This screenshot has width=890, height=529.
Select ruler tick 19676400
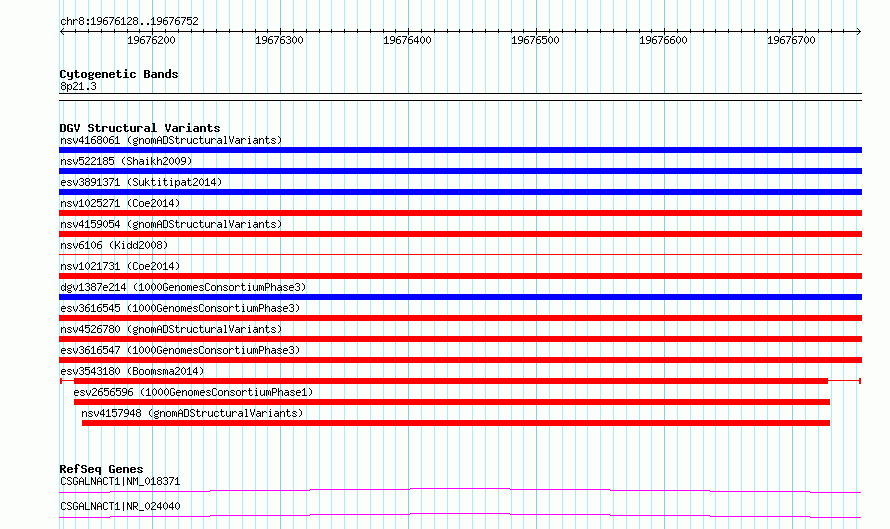(x=408, y=40)
